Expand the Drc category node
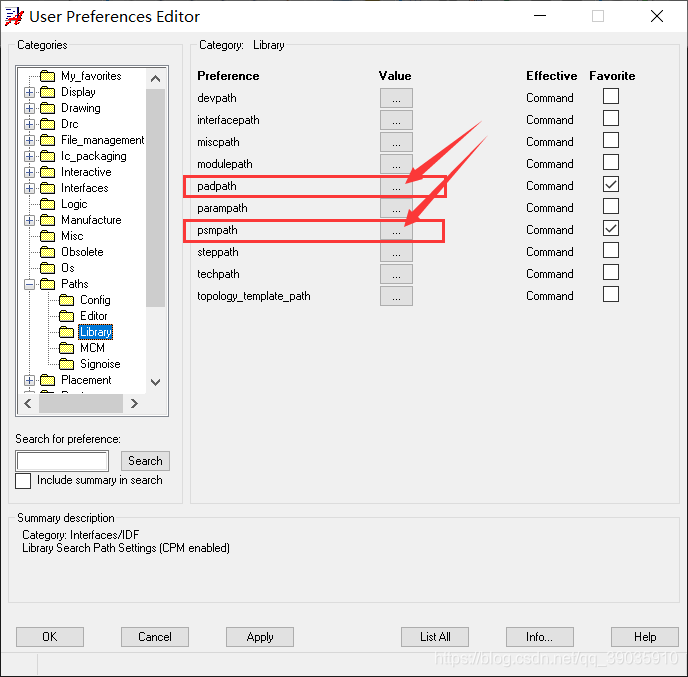 (29, 125)
